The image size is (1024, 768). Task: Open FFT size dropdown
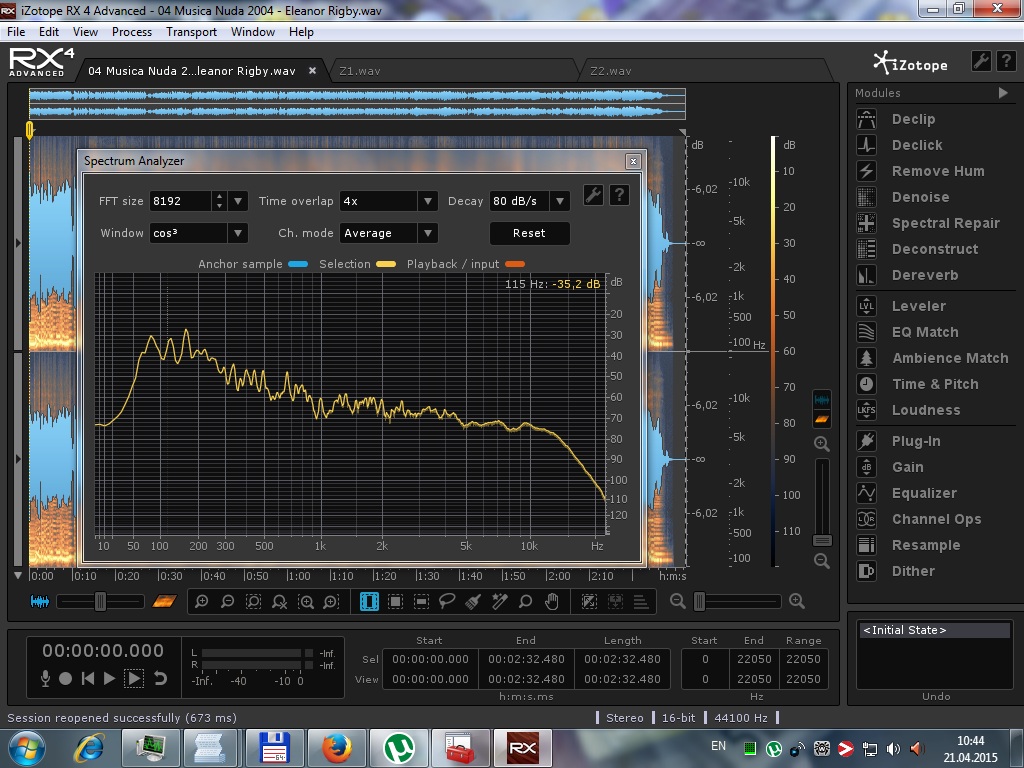tap(238, 201)
